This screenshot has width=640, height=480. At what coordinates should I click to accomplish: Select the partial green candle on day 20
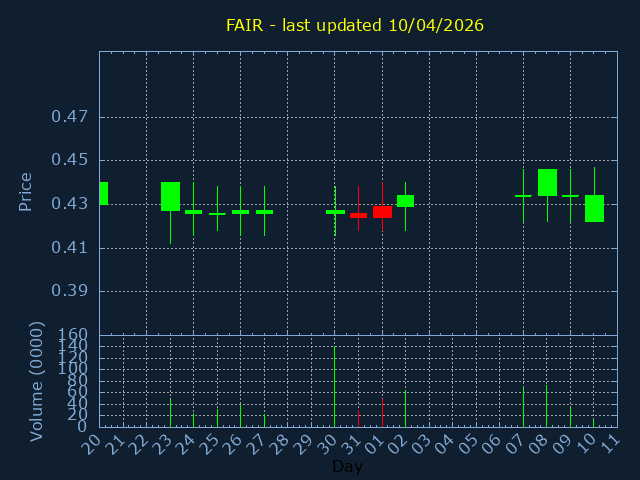coord(103,193)
